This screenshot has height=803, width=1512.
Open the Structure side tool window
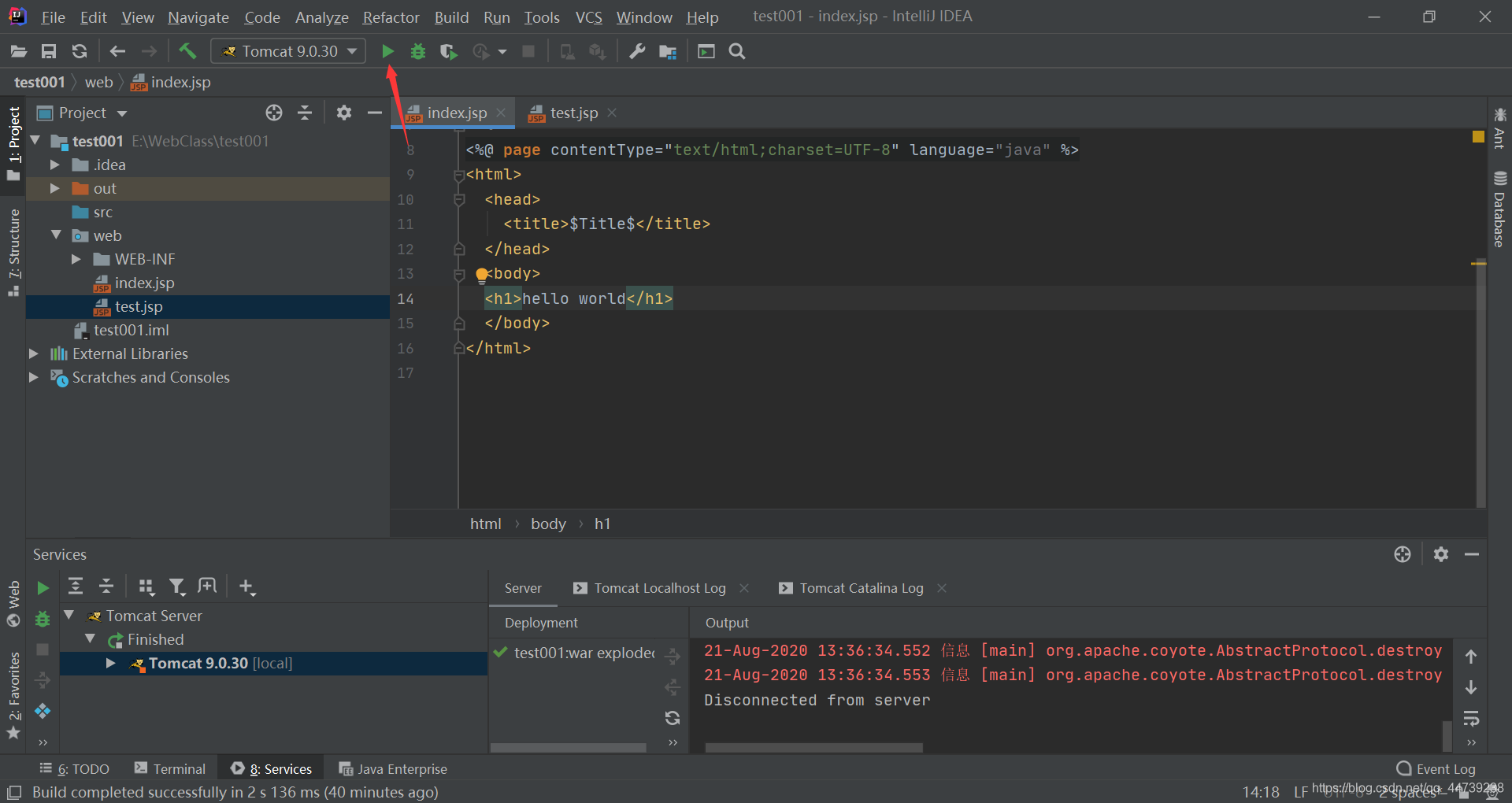click(13, 252)
